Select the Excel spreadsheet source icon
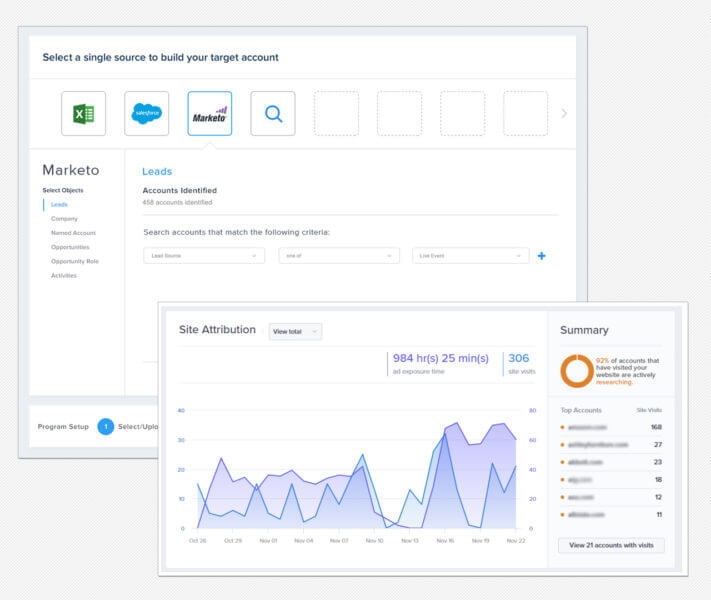 coord(83,113)
